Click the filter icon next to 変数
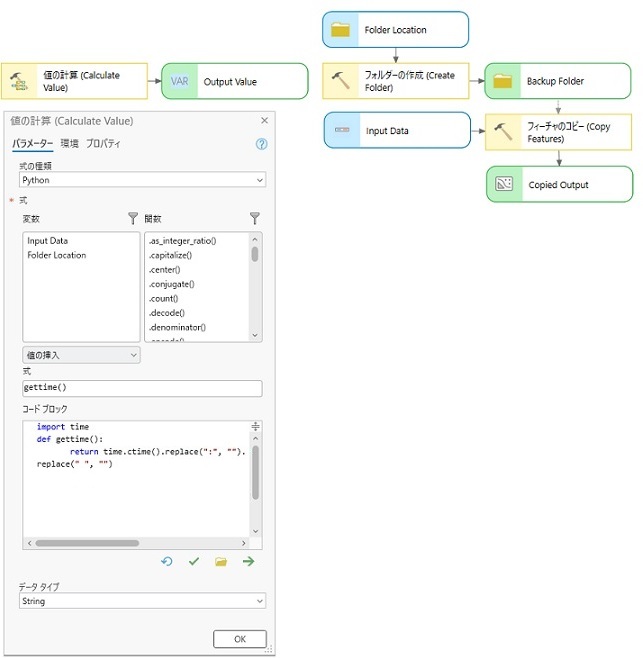 click(x=133, y=218)
